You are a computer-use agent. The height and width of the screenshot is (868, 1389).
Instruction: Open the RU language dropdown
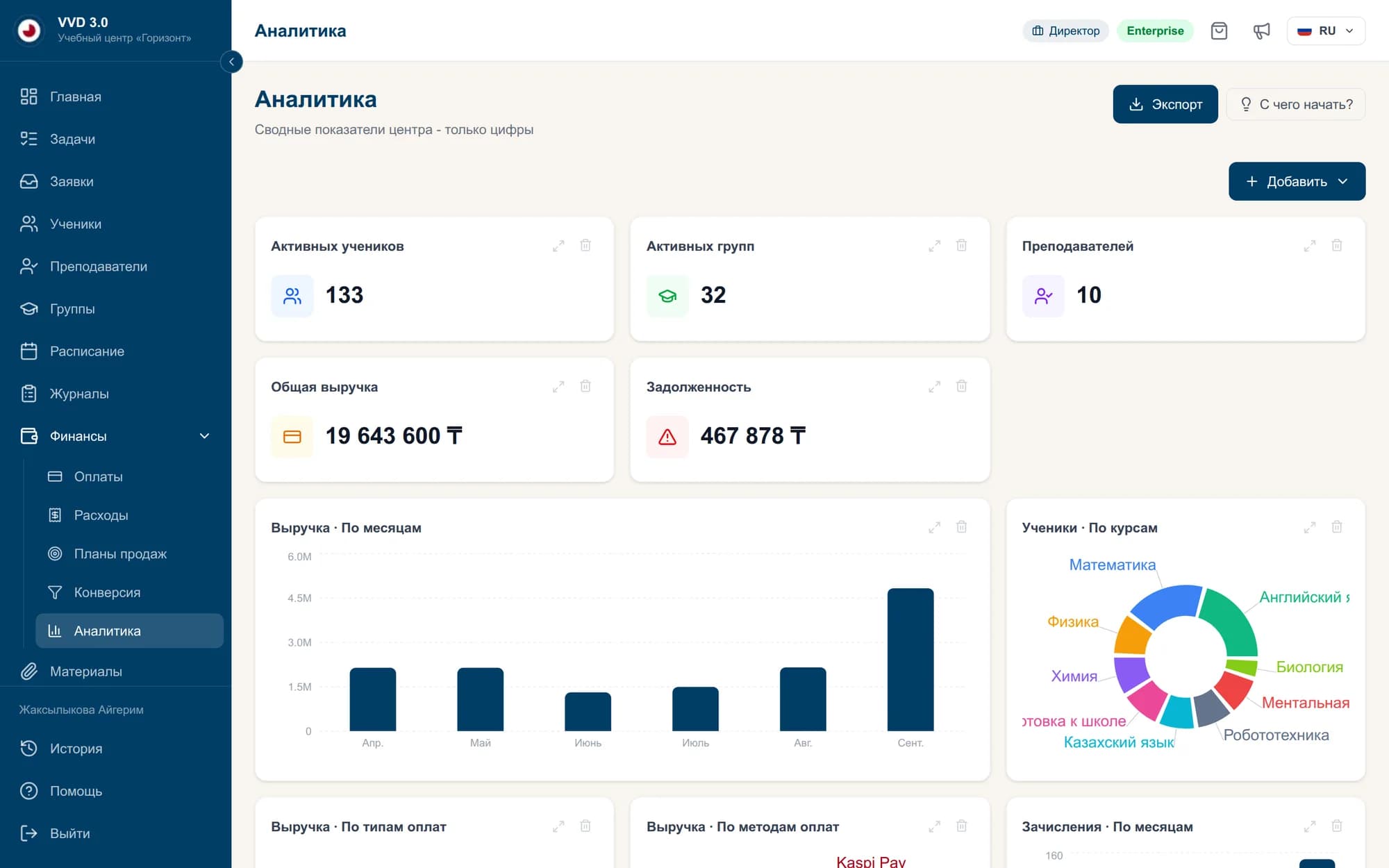1326,31
